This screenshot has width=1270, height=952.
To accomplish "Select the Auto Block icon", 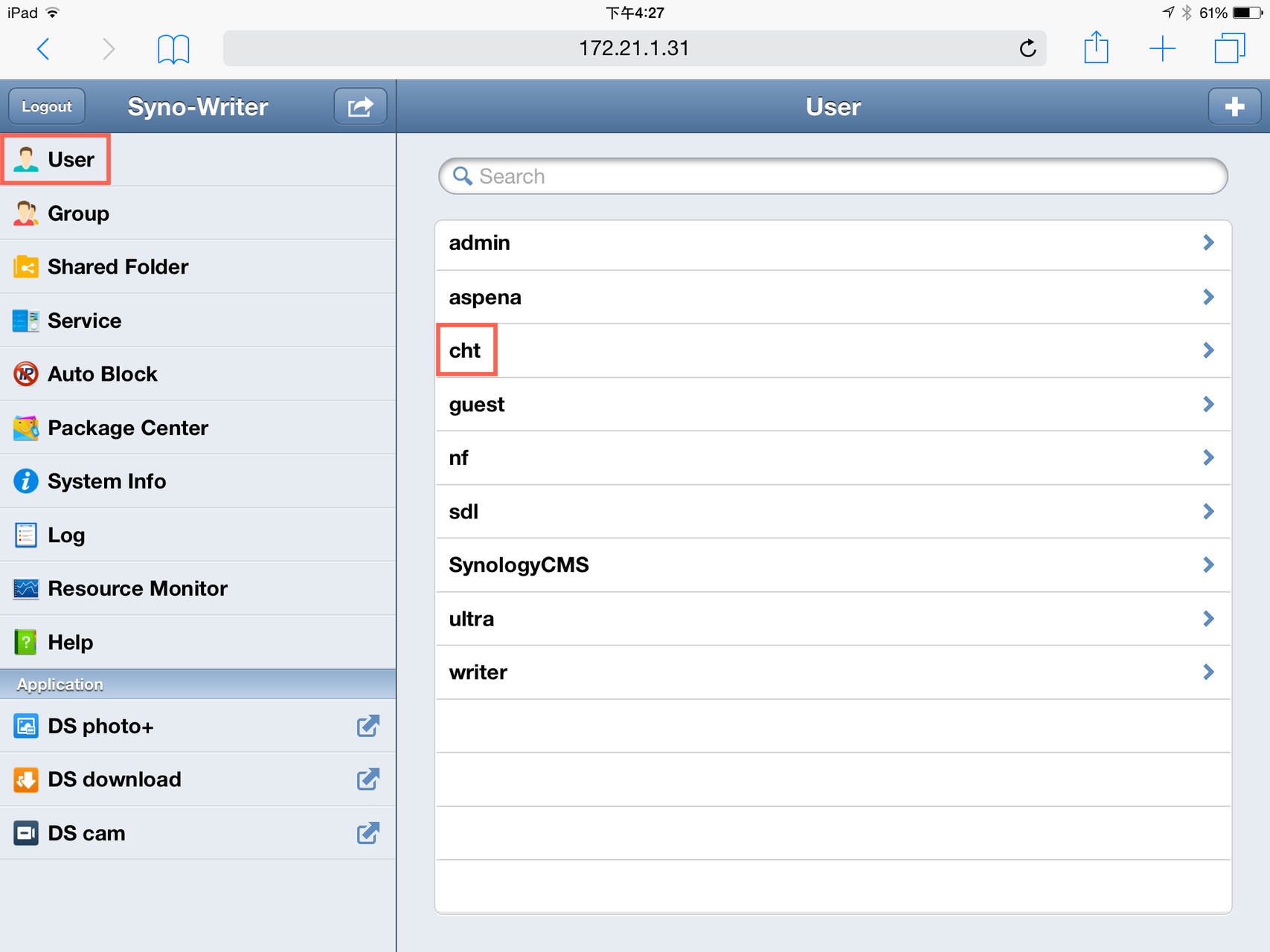I will pos(26,373).
